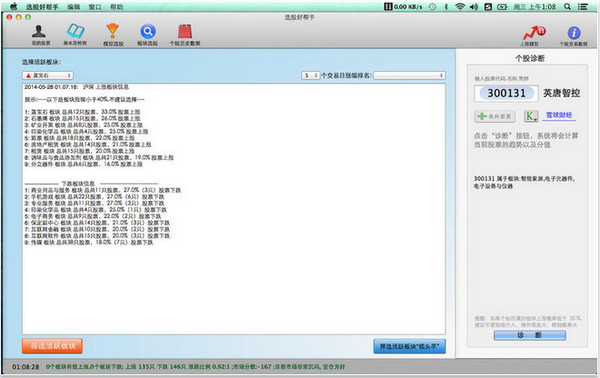Open the open-book icon in toolbar
Screen dimensions: 600x378
[x=75, y=31]
